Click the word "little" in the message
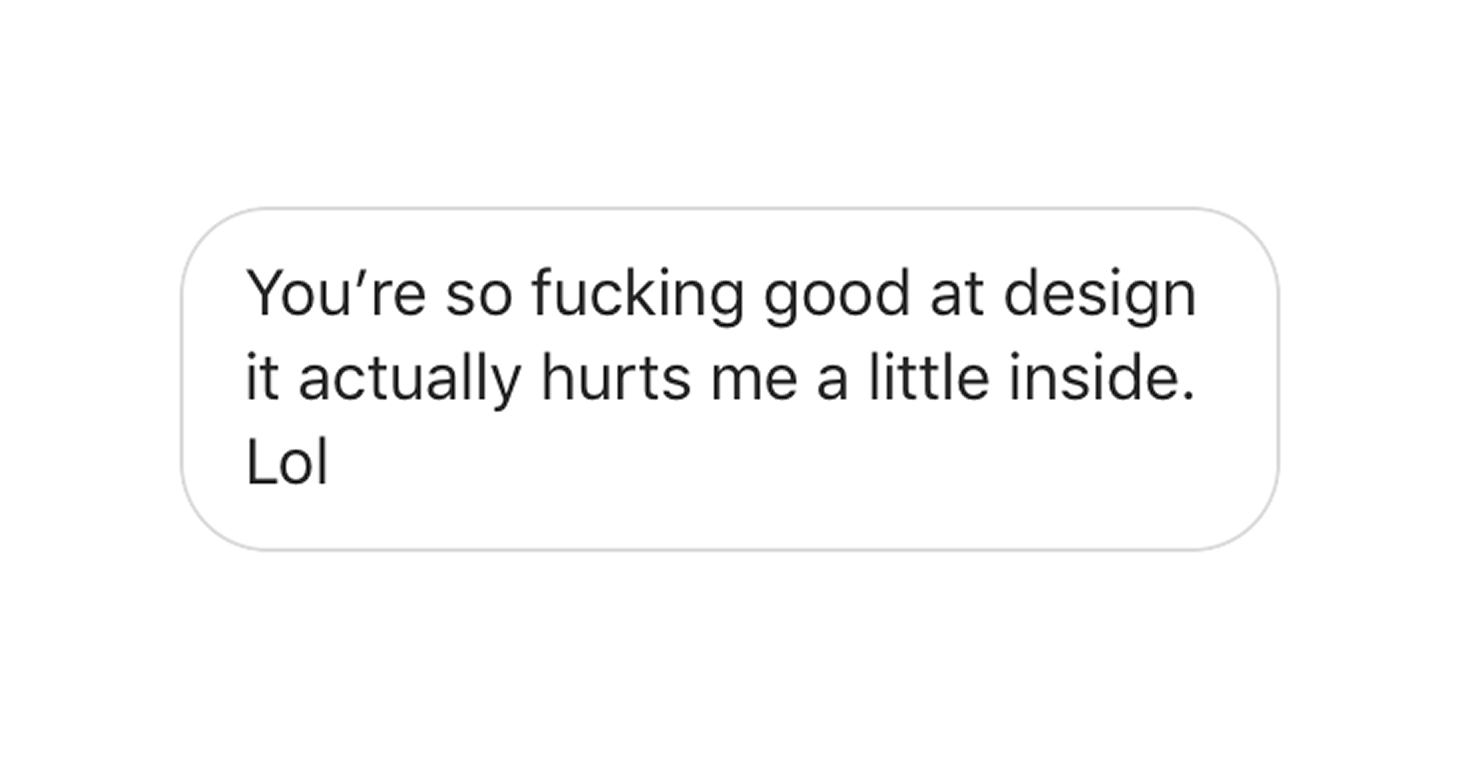 [927, 378]
